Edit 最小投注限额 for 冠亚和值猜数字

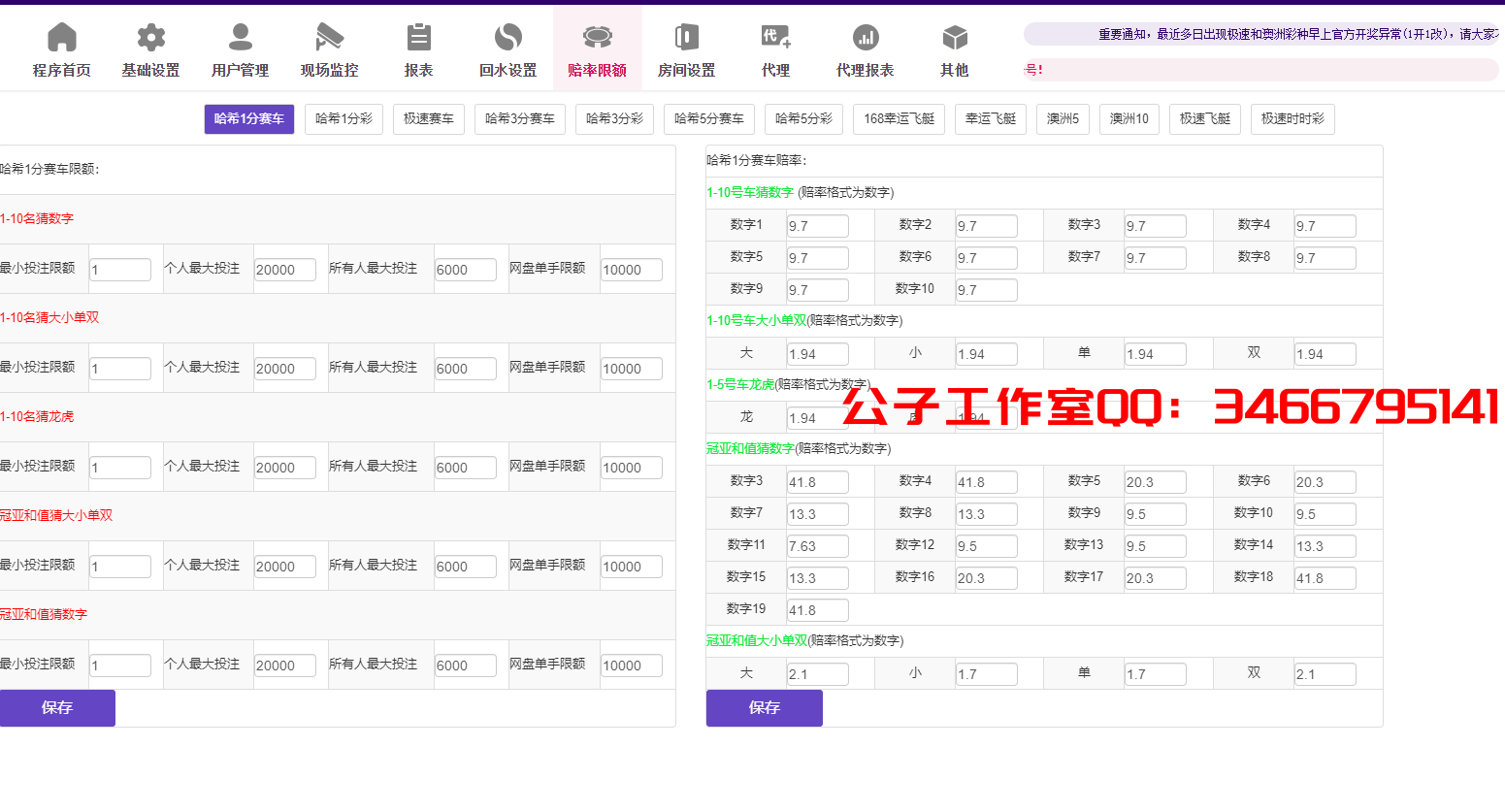120,666
